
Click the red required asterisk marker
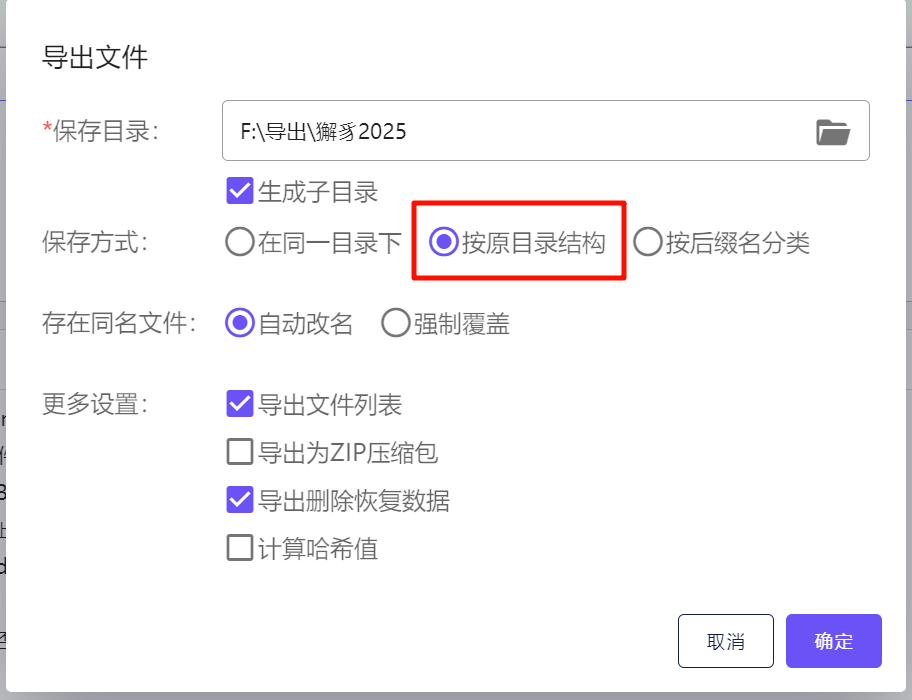point(47,129)
